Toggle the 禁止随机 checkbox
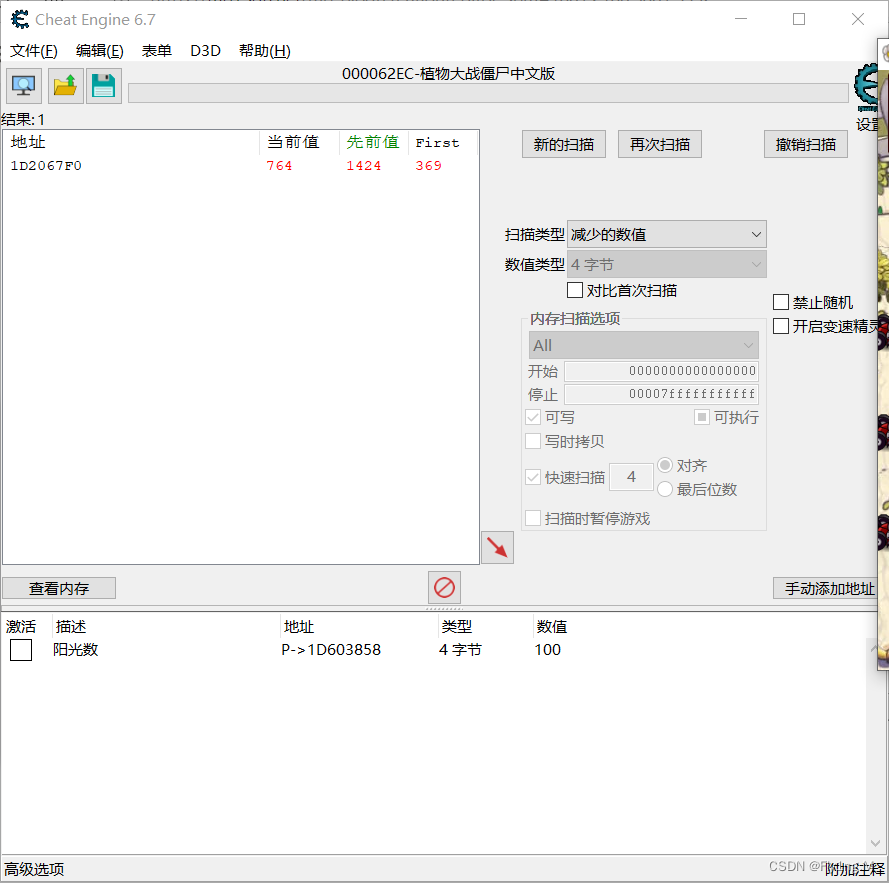The image size is (889, 883). (x=781, y=302)
